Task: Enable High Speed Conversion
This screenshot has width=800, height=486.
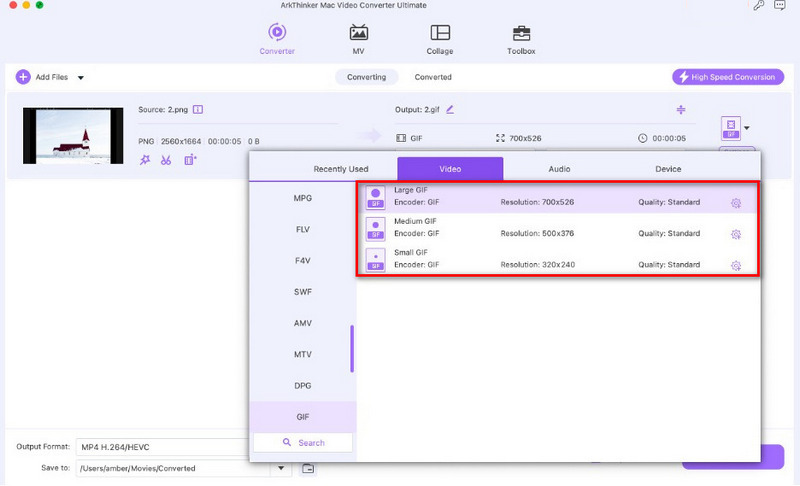Action: pos(728,77)
